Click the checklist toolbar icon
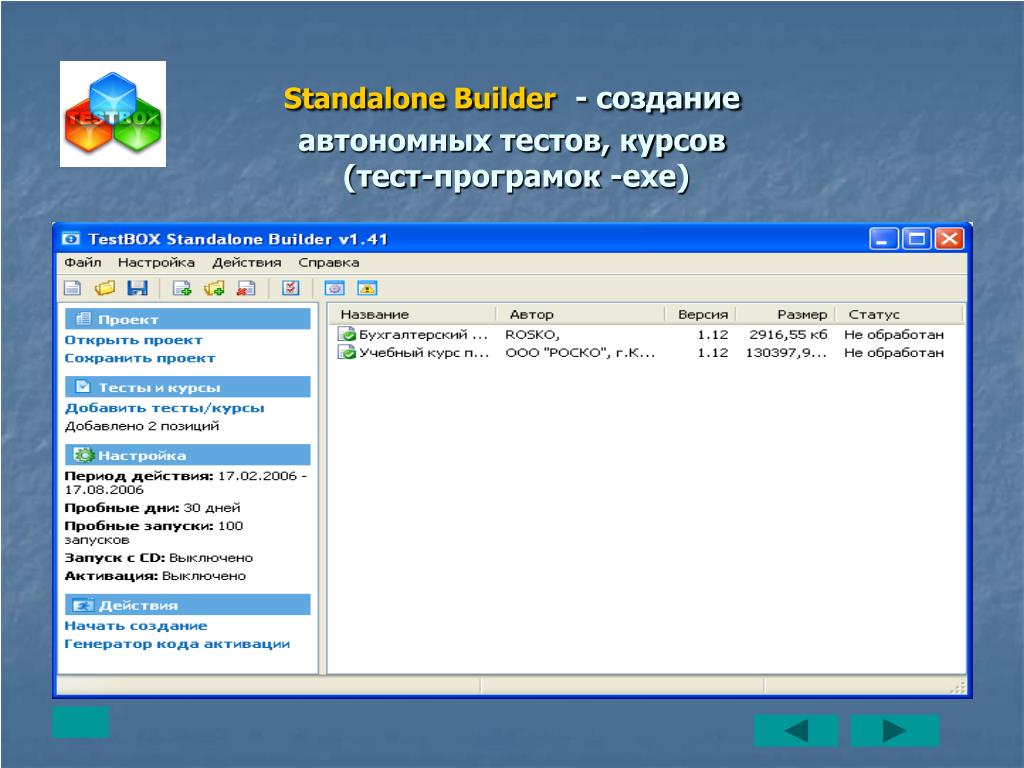The image size is (1024, 768). tap(291, 288)
